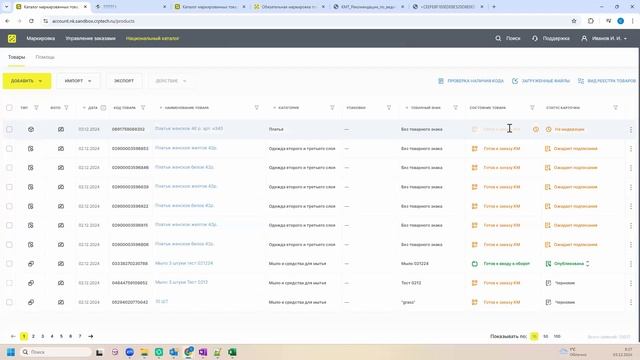Open the search magnifier icon in header
This screenshot has height=360, width=640.
498,38
